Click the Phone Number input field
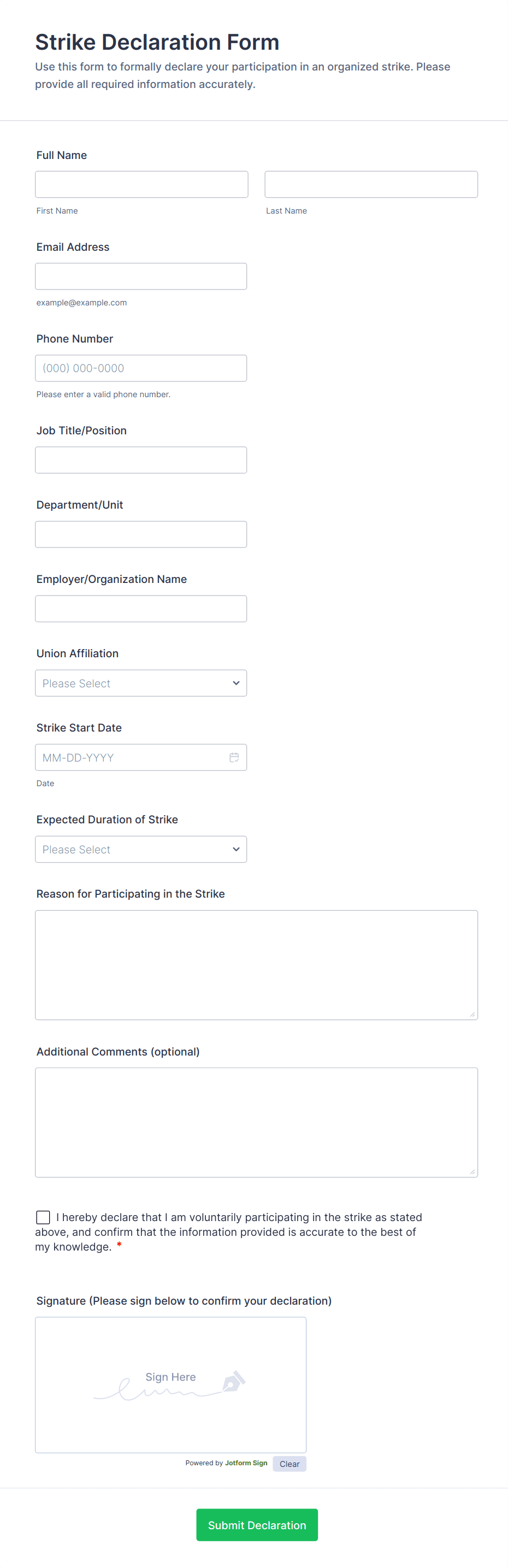This screenshot has width=508, height=1568. [x=141, y=368]
